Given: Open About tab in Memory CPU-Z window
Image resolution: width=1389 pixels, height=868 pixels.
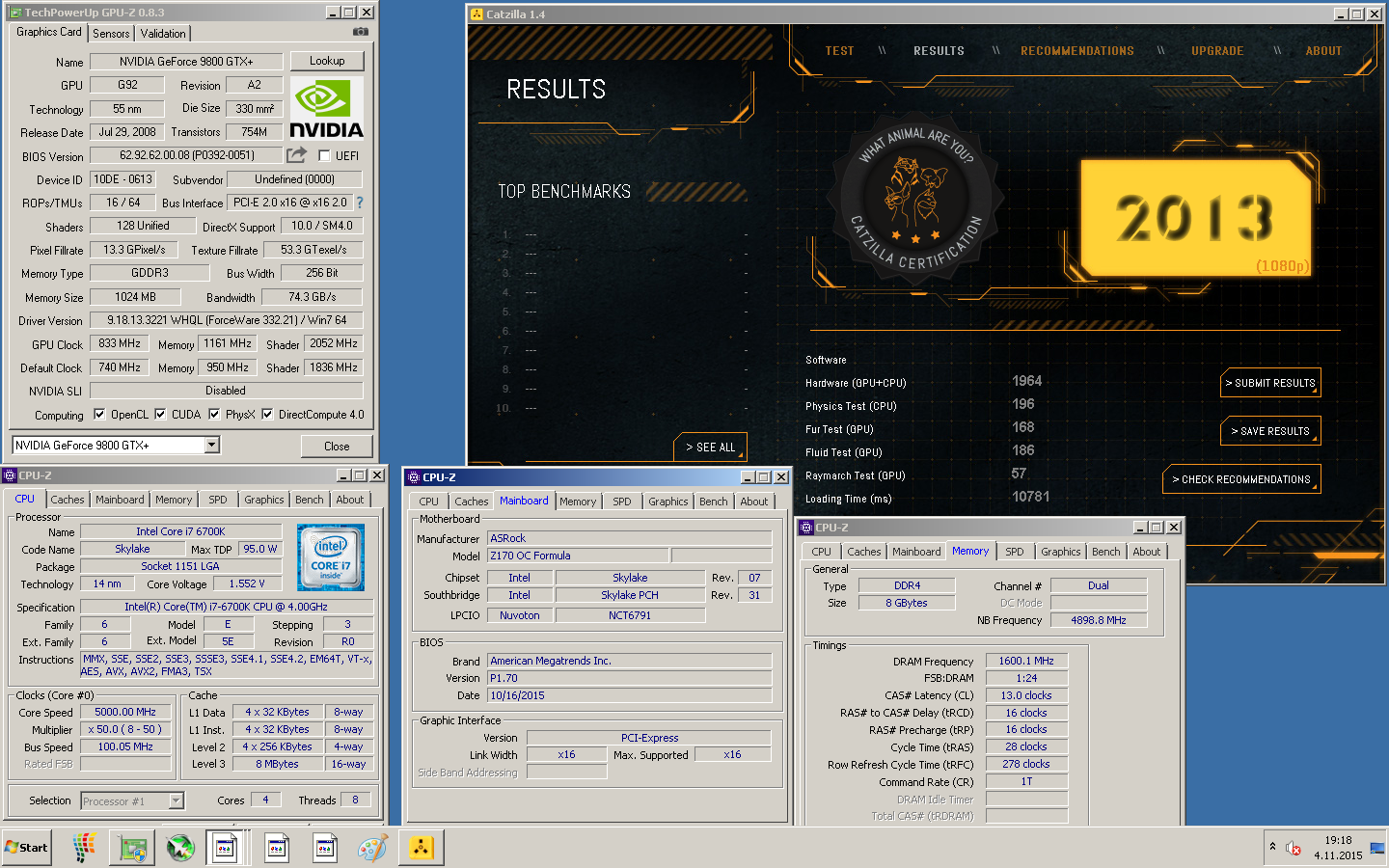Looking at the screenshot, I should tap(1147, 552).
